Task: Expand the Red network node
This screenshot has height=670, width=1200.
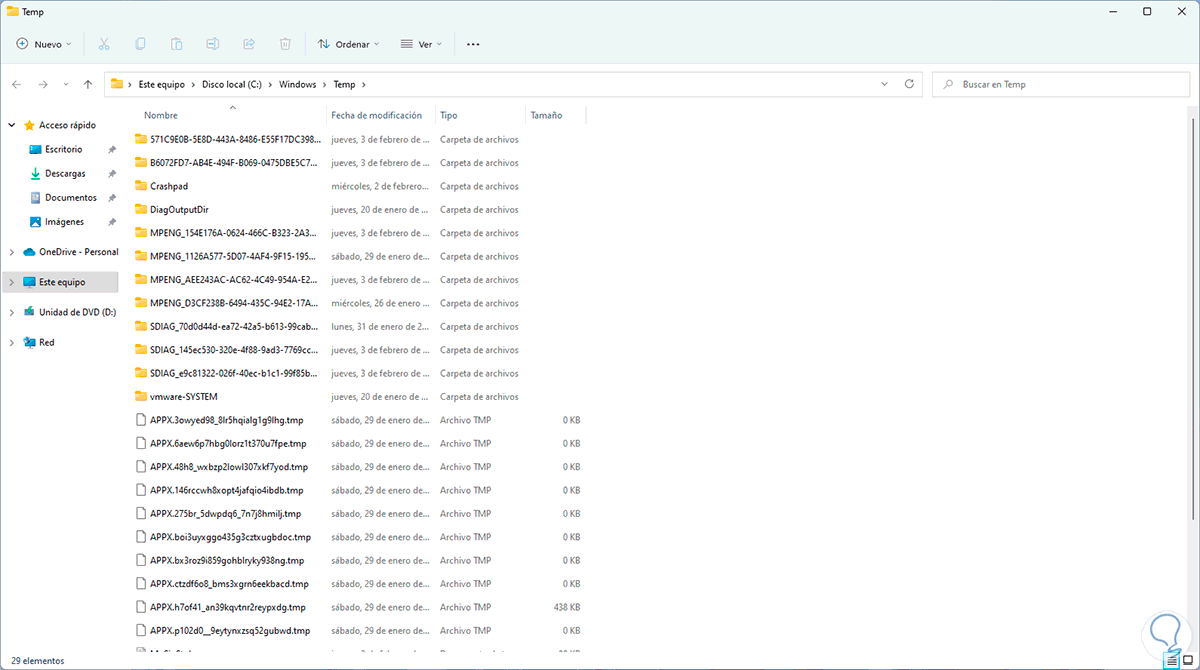Action: (12, 342)
